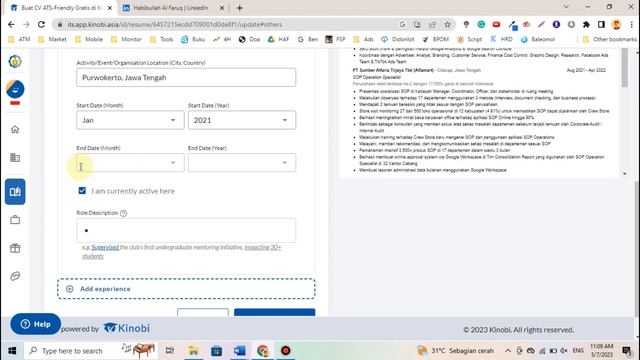Click the ENG language indicator
Image resolution: width=640 pixels, height=360 pixels.
pyautogui.click(x=578, y=351)
